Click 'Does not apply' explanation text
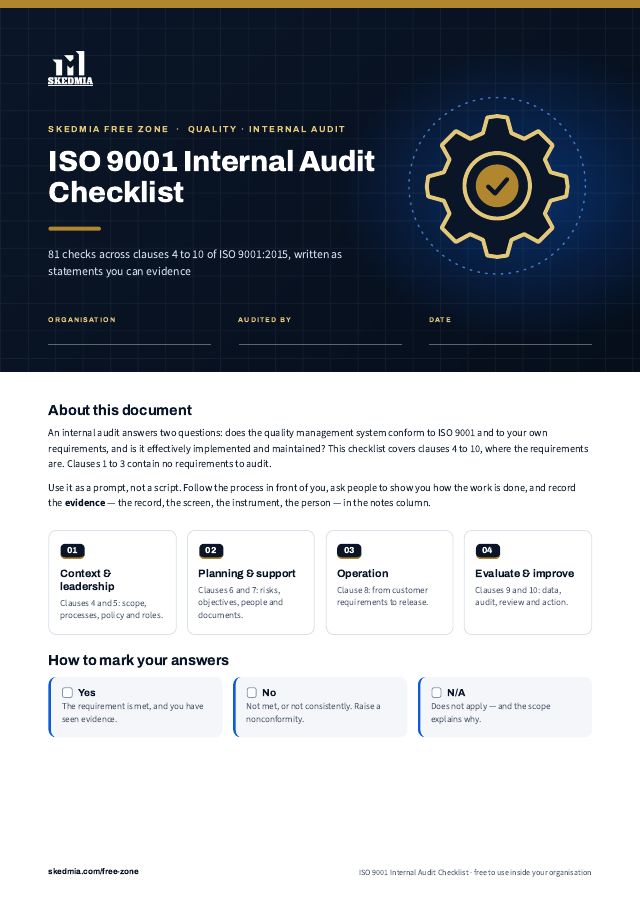This screenshot has width=640, height=906. [490, 712]
